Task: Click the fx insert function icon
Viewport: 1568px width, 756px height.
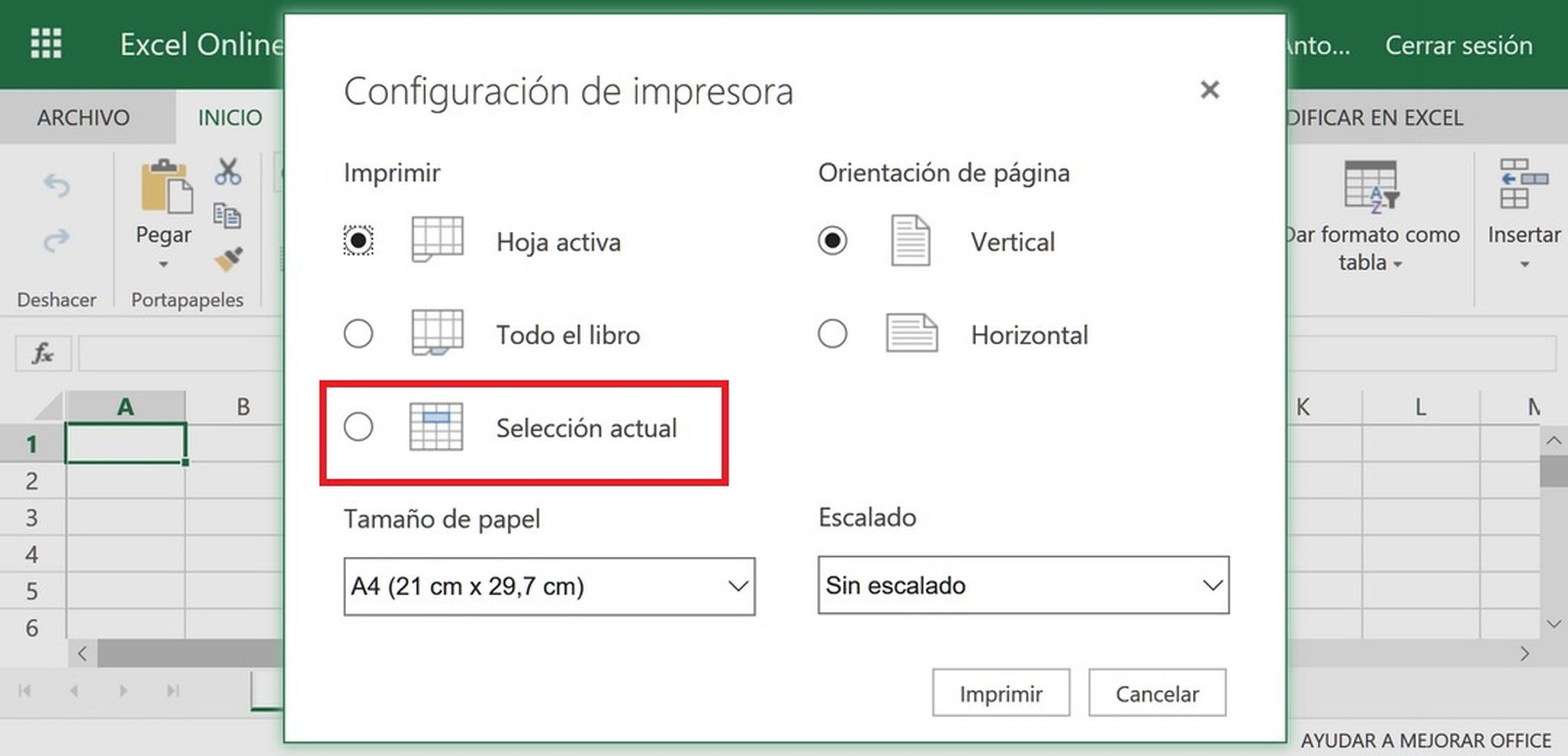Action: 42,354
